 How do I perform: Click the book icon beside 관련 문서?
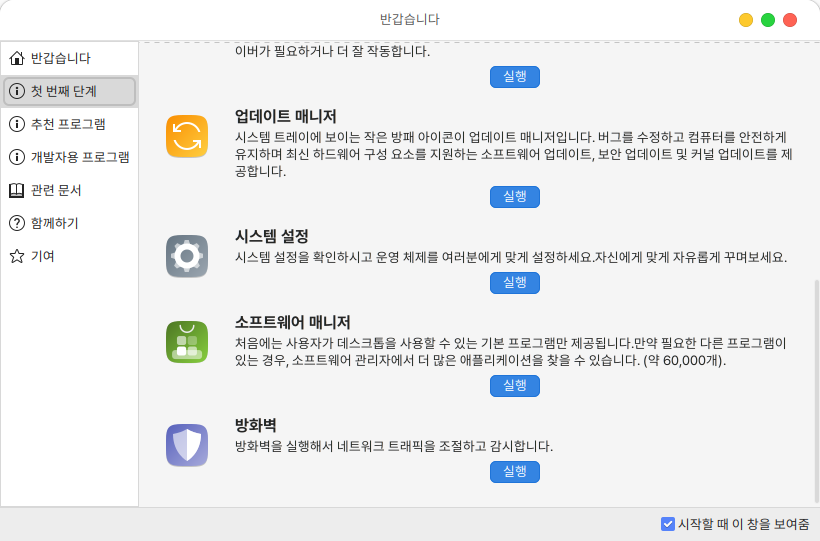tap(16, 190)
